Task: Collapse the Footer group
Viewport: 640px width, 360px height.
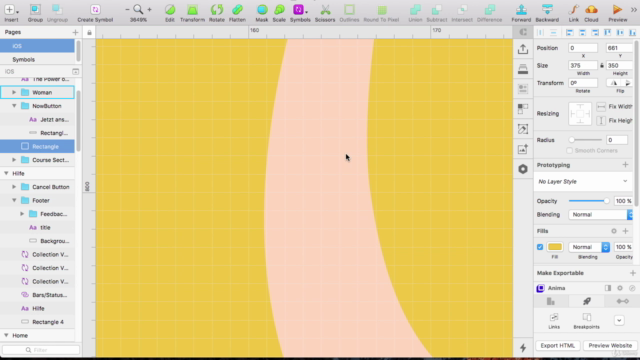Action: (14, 200)
